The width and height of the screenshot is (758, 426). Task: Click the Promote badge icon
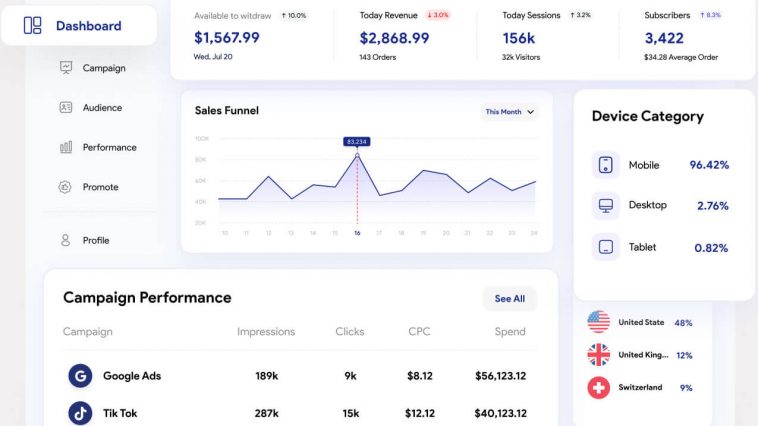pyautogui.click(x=65, y=187)
